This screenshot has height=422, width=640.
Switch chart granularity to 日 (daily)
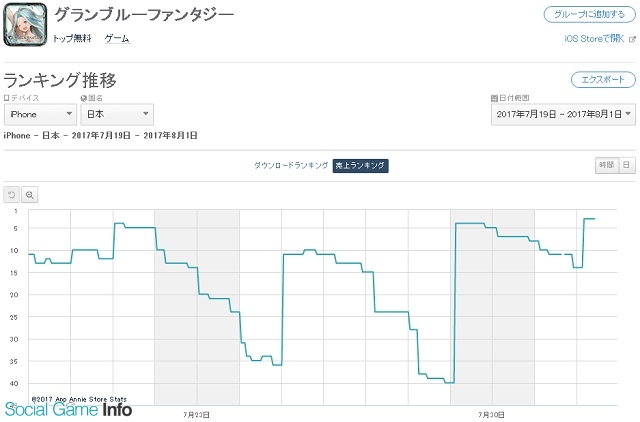(x=627, y=165)
